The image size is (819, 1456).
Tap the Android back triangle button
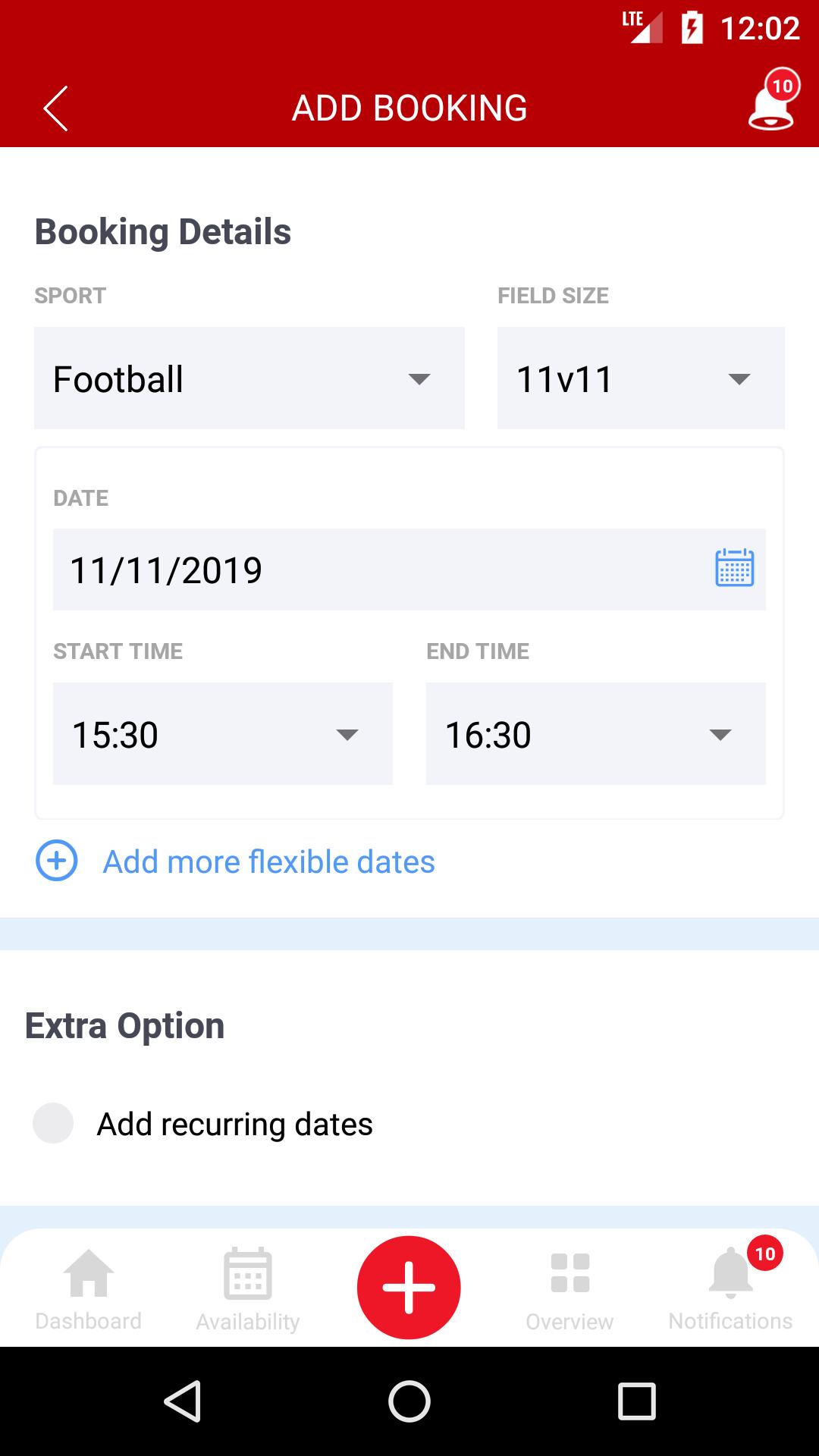pos(183,1401)
